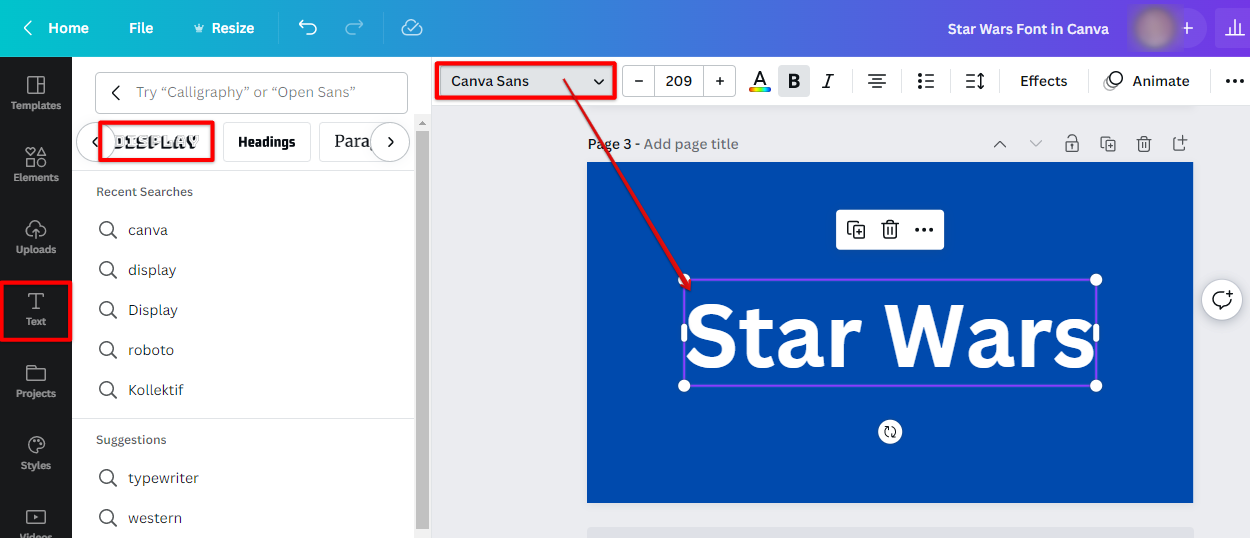Toggle italic formatting on text

tap(828, 81)
